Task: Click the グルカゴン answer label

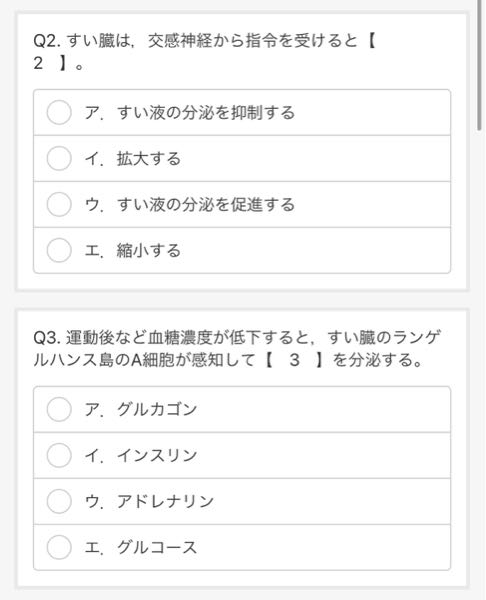Action: pos(157,409)
